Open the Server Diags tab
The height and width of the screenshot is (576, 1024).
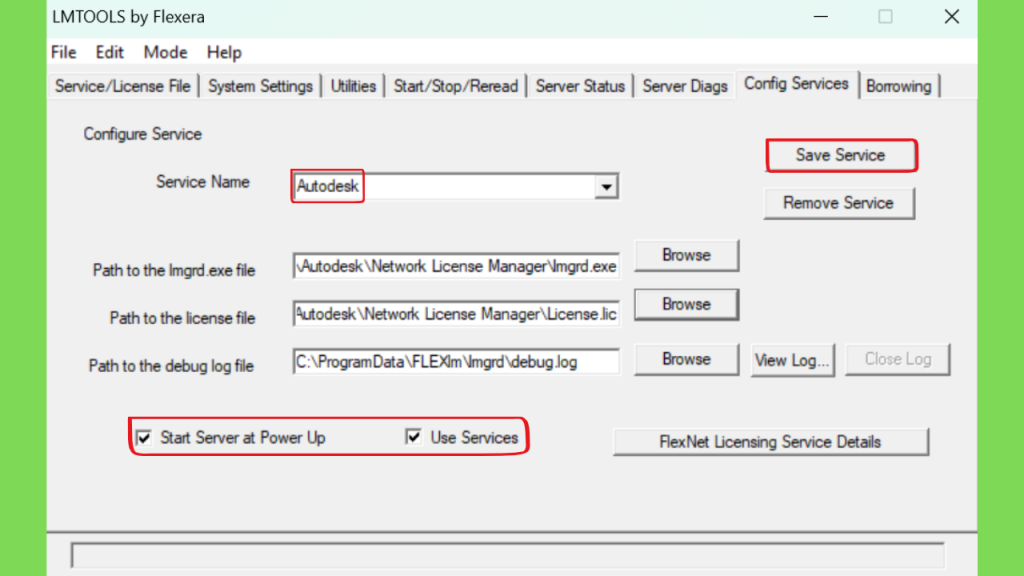(684, 86)
